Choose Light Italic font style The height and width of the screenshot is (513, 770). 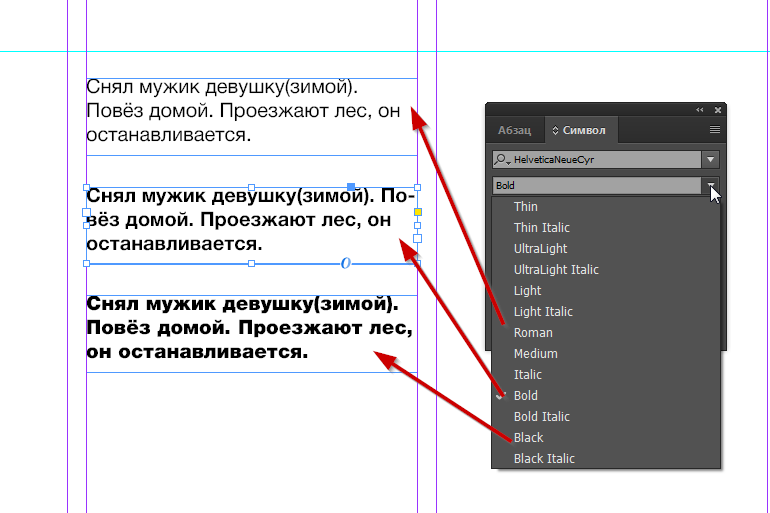pyautogui.click(x=543, y=312)
